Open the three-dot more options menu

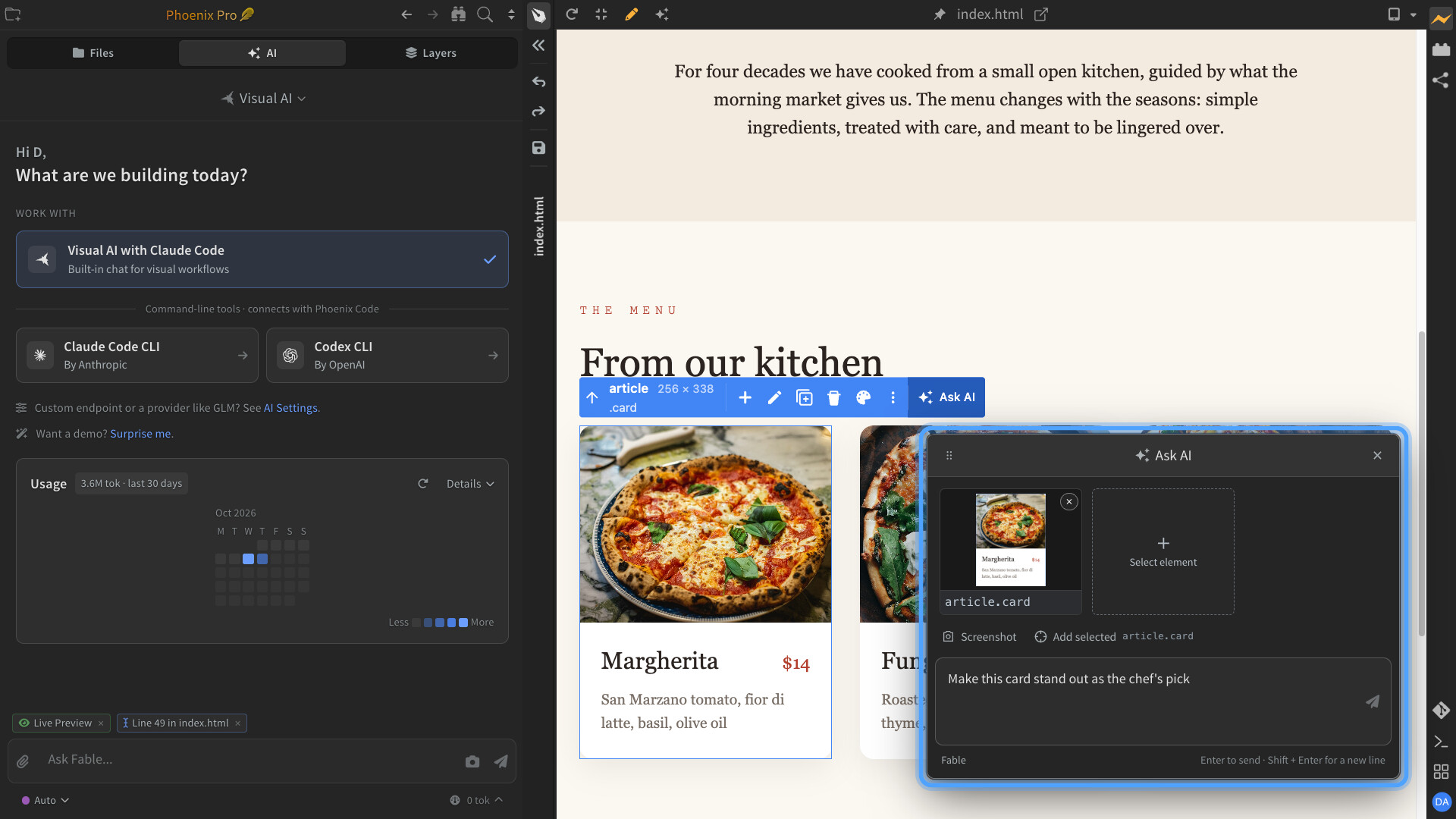tap(893, 397)
